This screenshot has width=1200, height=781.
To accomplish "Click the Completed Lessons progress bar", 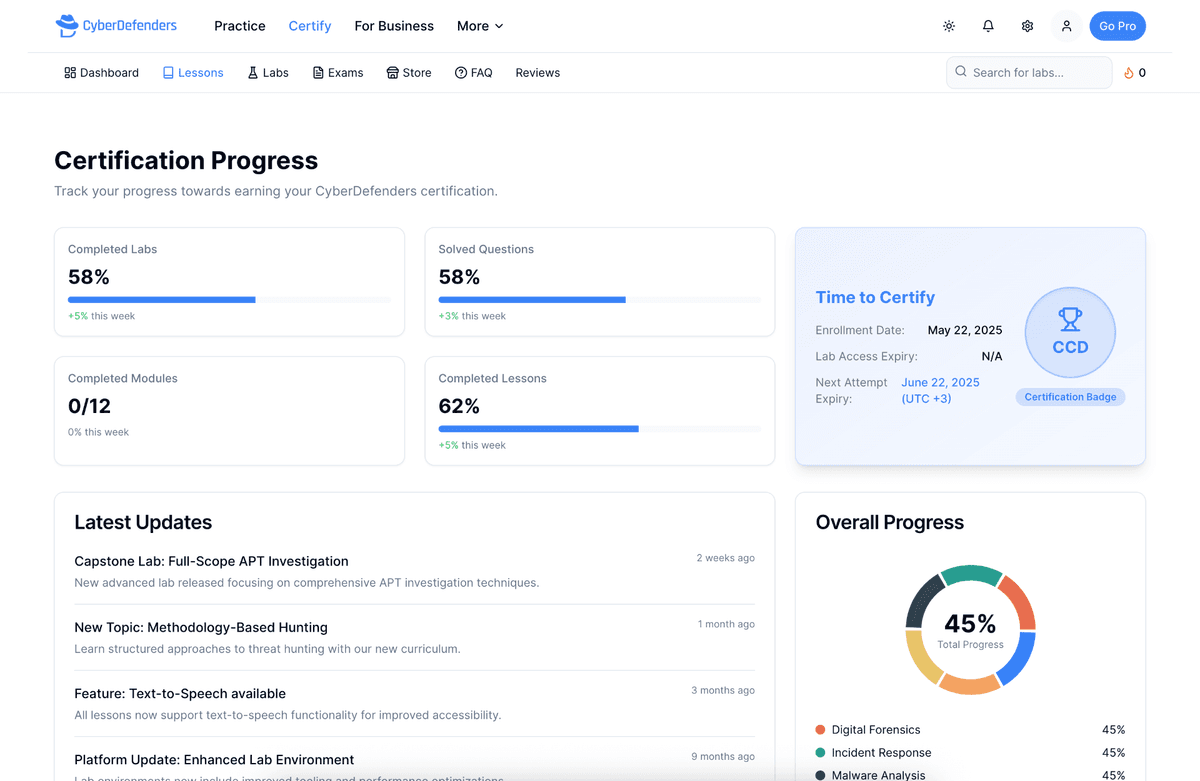I will pos(600,429).
